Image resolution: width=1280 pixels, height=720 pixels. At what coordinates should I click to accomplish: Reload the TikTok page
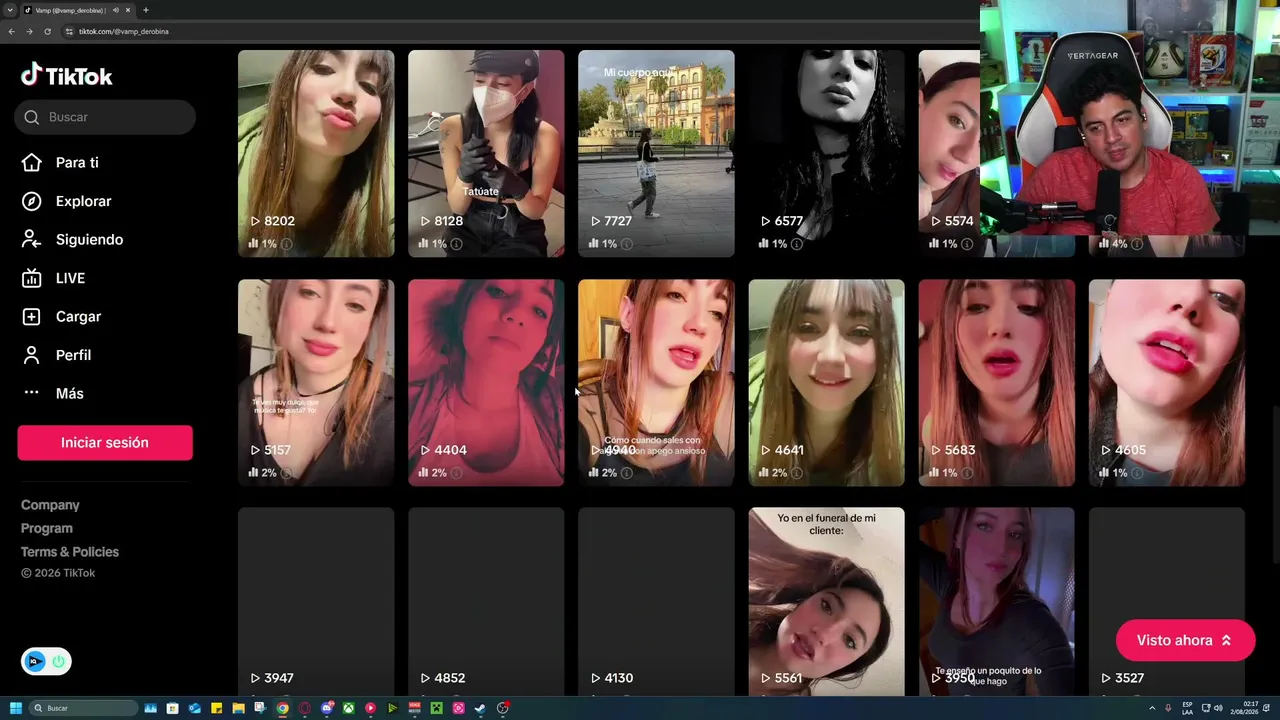[47, 31]
